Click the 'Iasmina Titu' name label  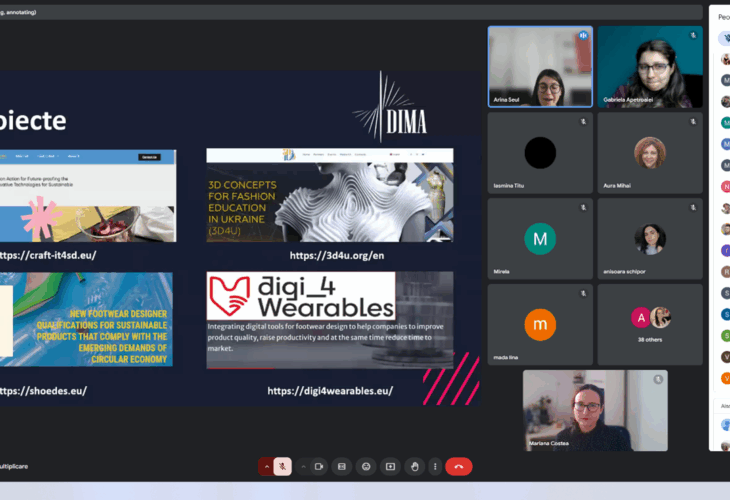click(508, 185)
